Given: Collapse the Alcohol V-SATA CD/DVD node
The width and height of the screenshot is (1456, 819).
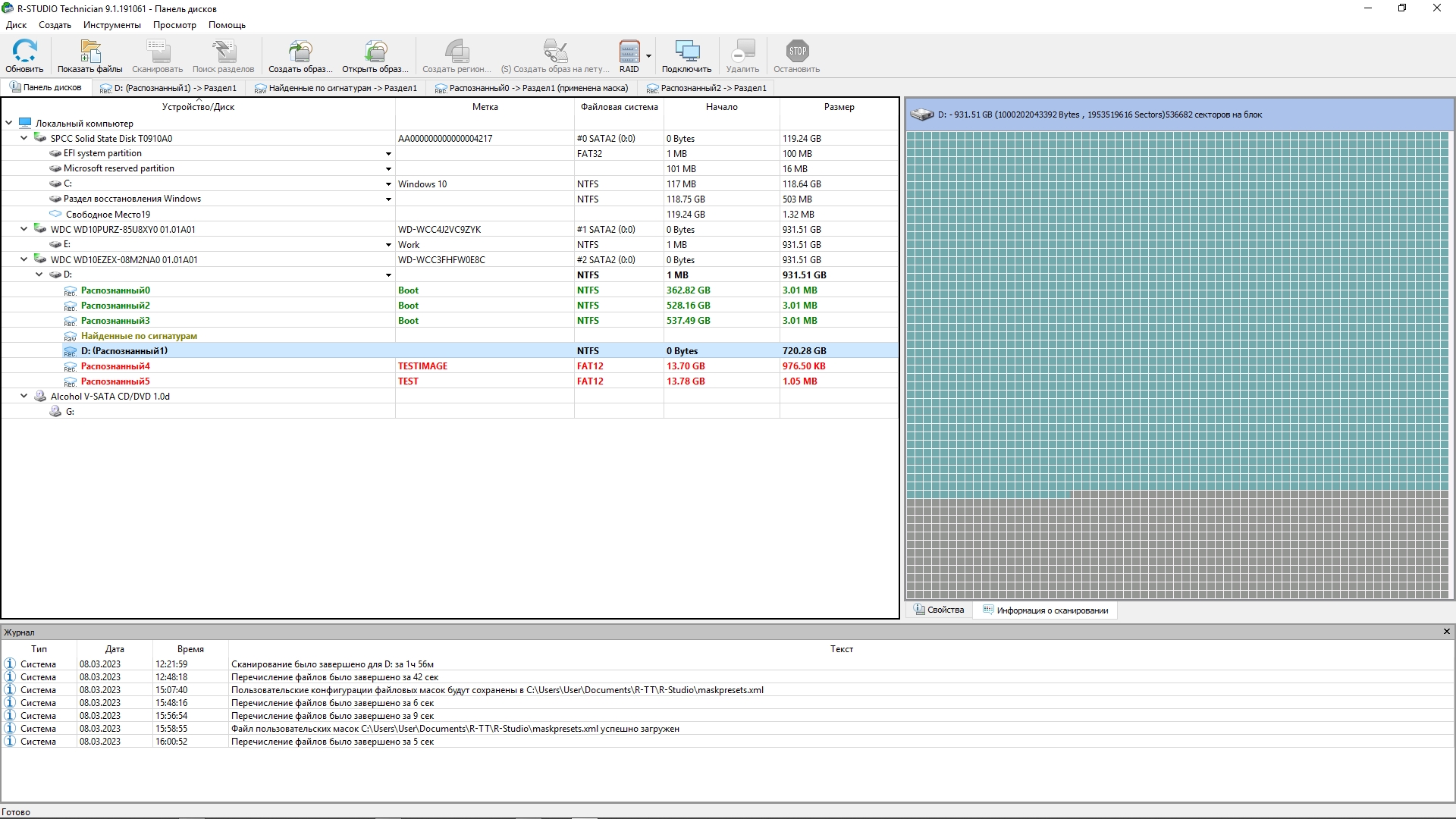Looking at the screenshot, I should (x=24, y=396).
